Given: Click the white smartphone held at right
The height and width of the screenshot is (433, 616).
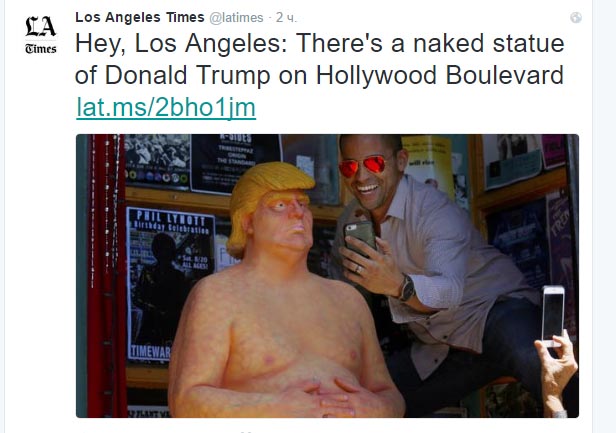Looking at the screenshot, I should coord(553,316).
